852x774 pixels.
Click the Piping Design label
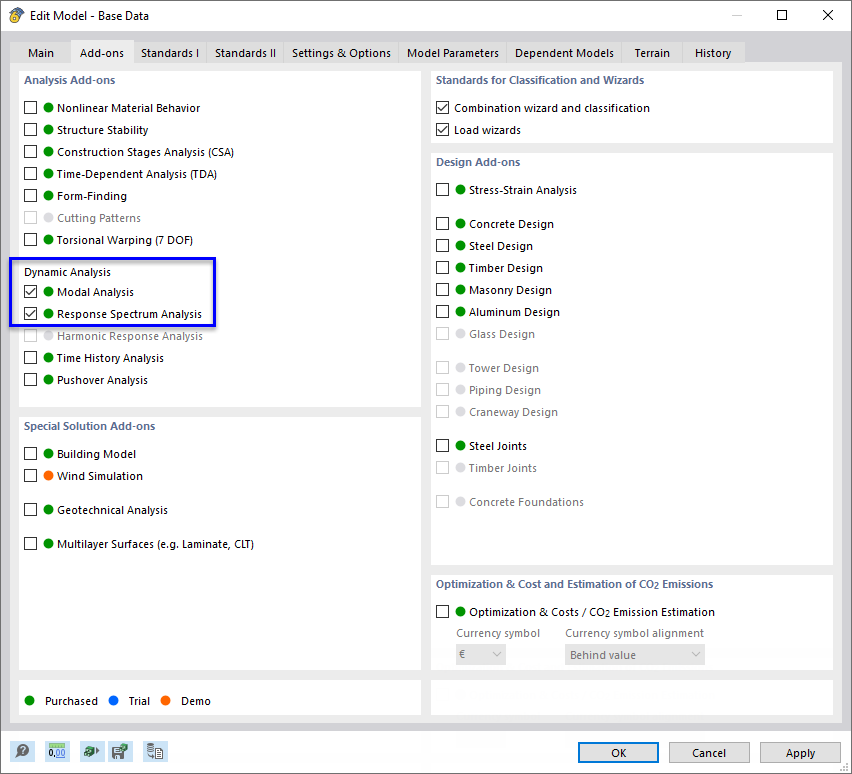coord(505,390)
